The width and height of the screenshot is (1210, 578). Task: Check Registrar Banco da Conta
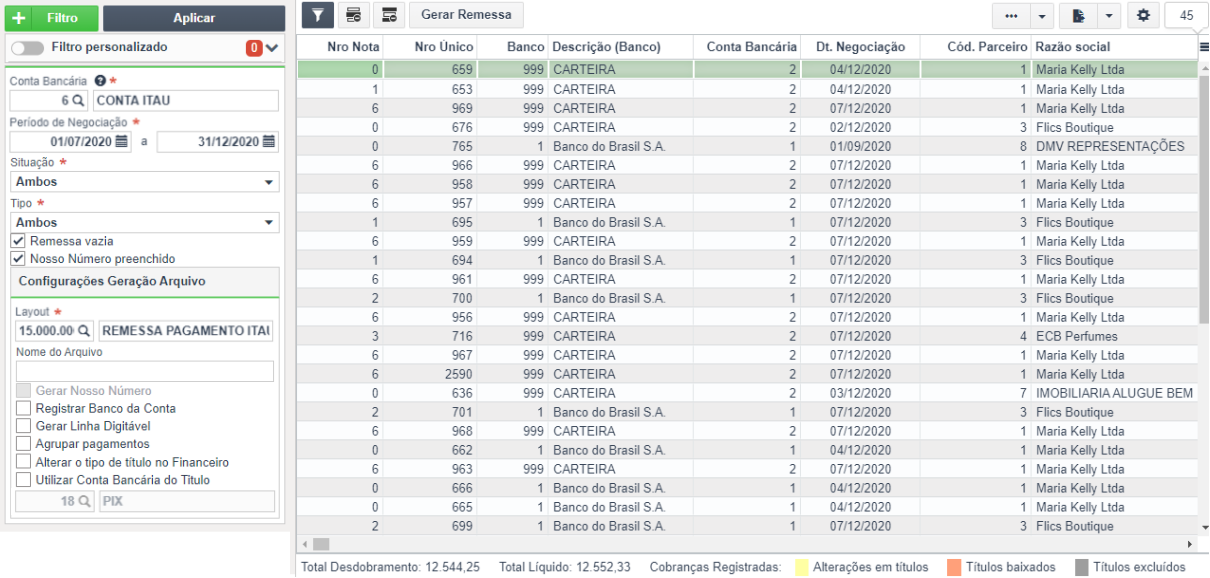click(24, 408)
